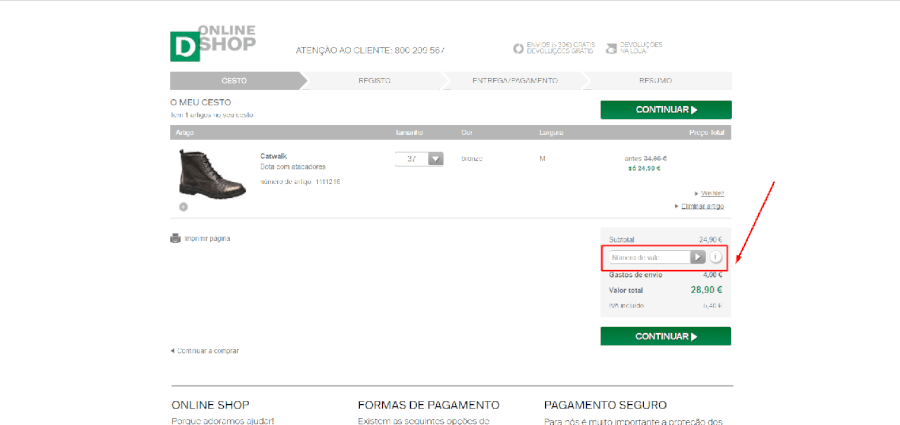900x425 pixels.
Task: Click the Bota com atacadores description
Action: tap(293, 167)
